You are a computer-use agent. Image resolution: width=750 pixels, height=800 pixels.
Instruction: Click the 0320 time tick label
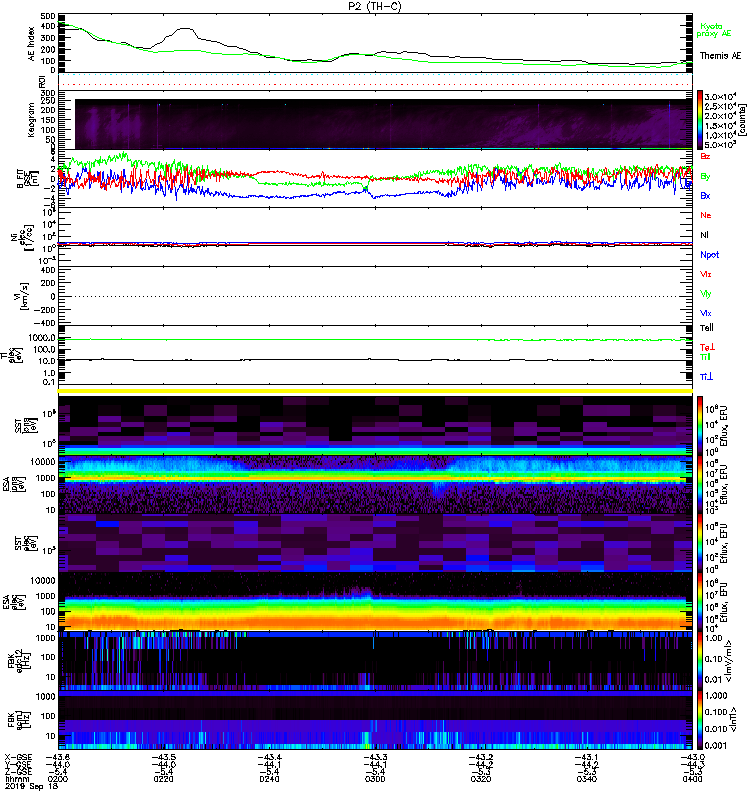pyautogui.click(x=481, y=779)
